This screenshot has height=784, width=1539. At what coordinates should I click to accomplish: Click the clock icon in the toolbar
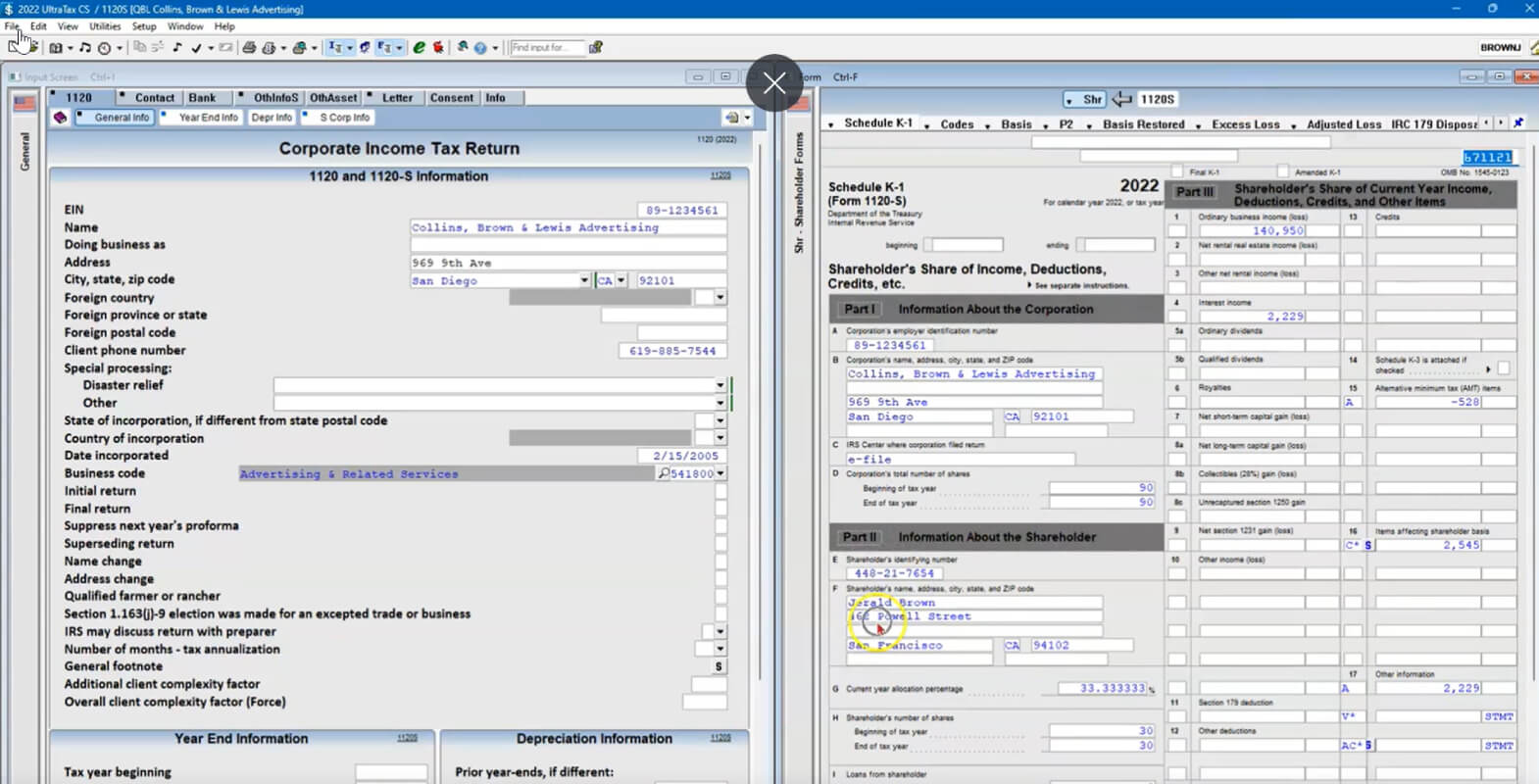pyautogui.click(x=104, y=47)
